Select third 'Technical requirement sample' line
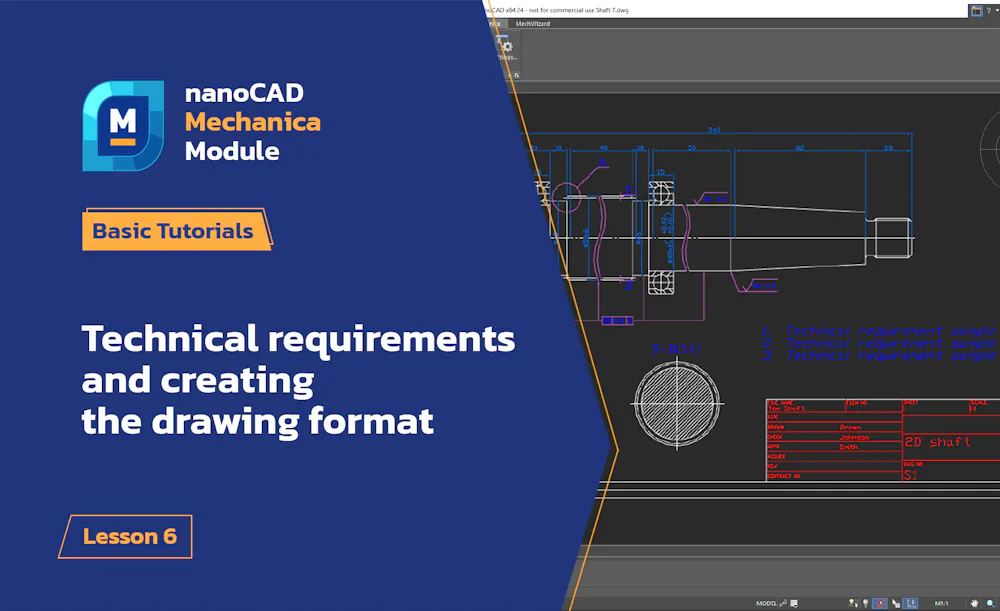This screenshot has width=1000, height=611. click(890, 355)
